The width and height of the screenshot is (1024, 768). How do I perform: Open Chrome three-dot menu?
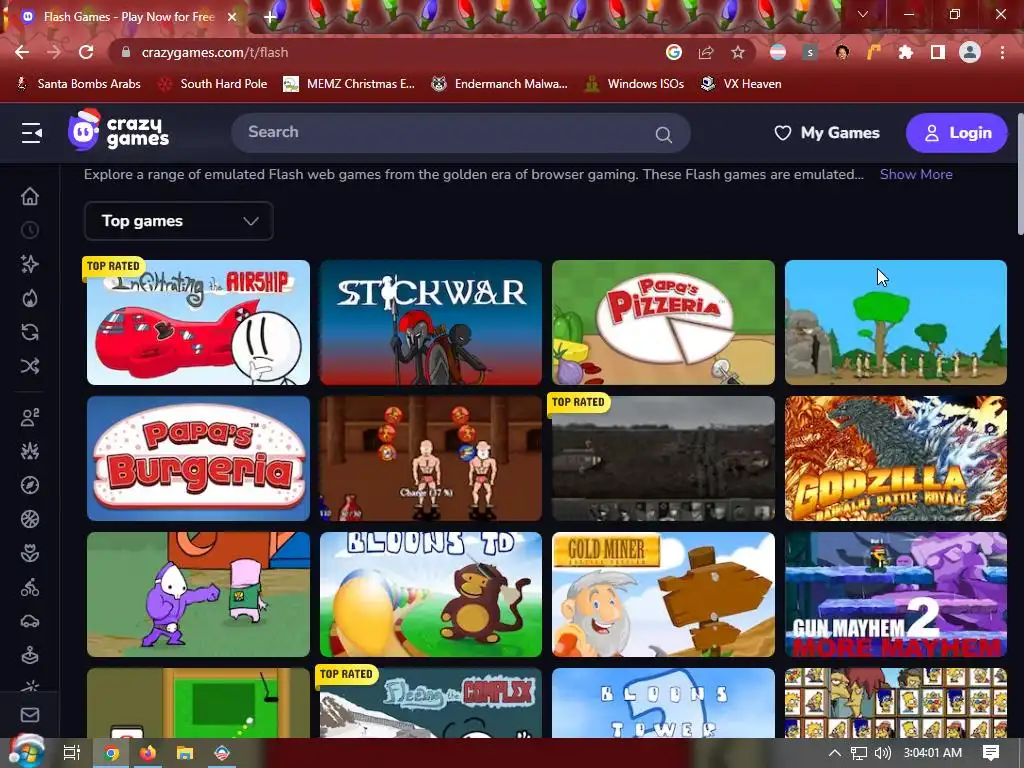click(1002, 52)
